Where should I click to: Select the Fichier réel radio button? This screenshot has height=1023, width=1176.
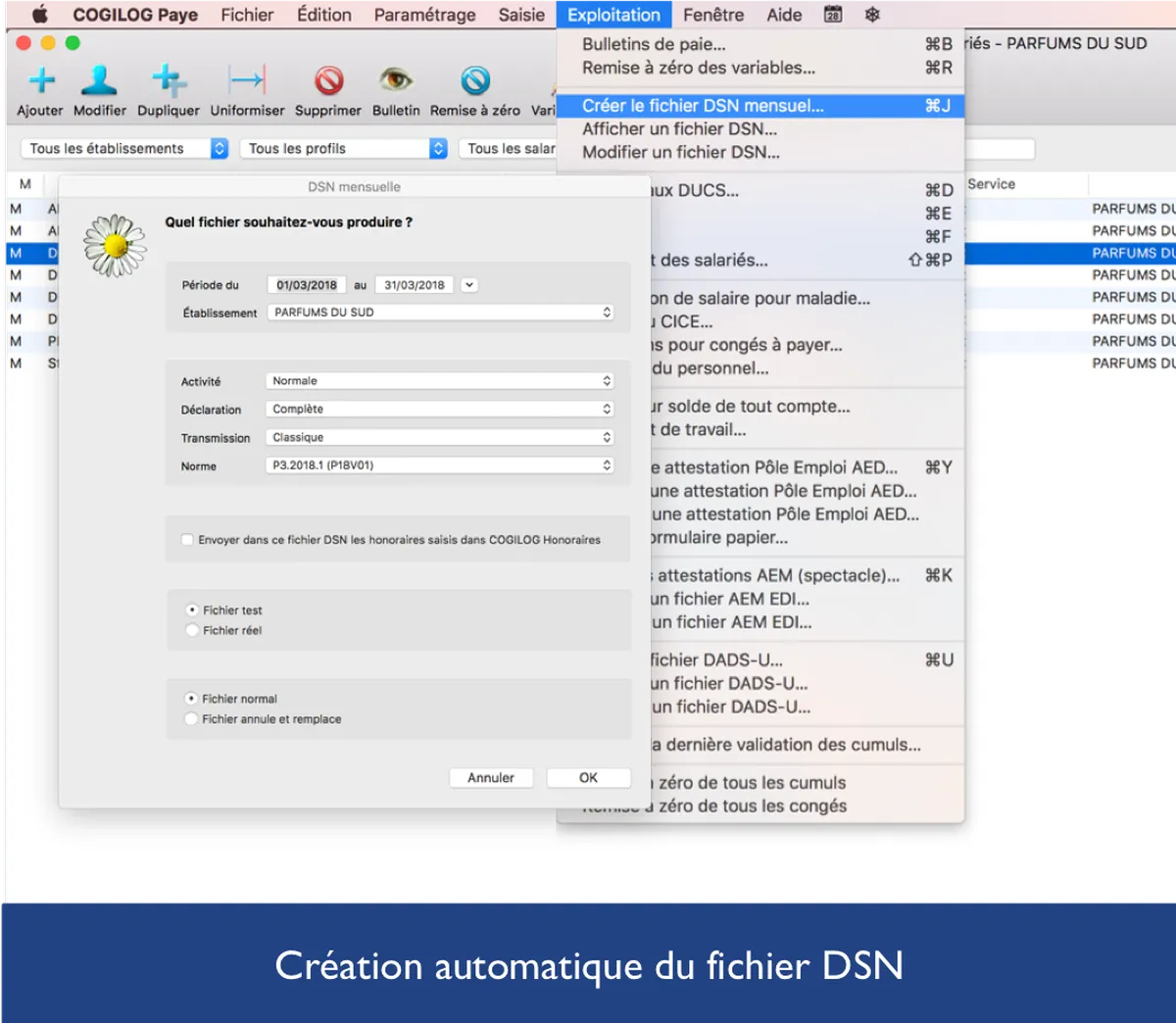pyautogui.click(x=192, y=630)
